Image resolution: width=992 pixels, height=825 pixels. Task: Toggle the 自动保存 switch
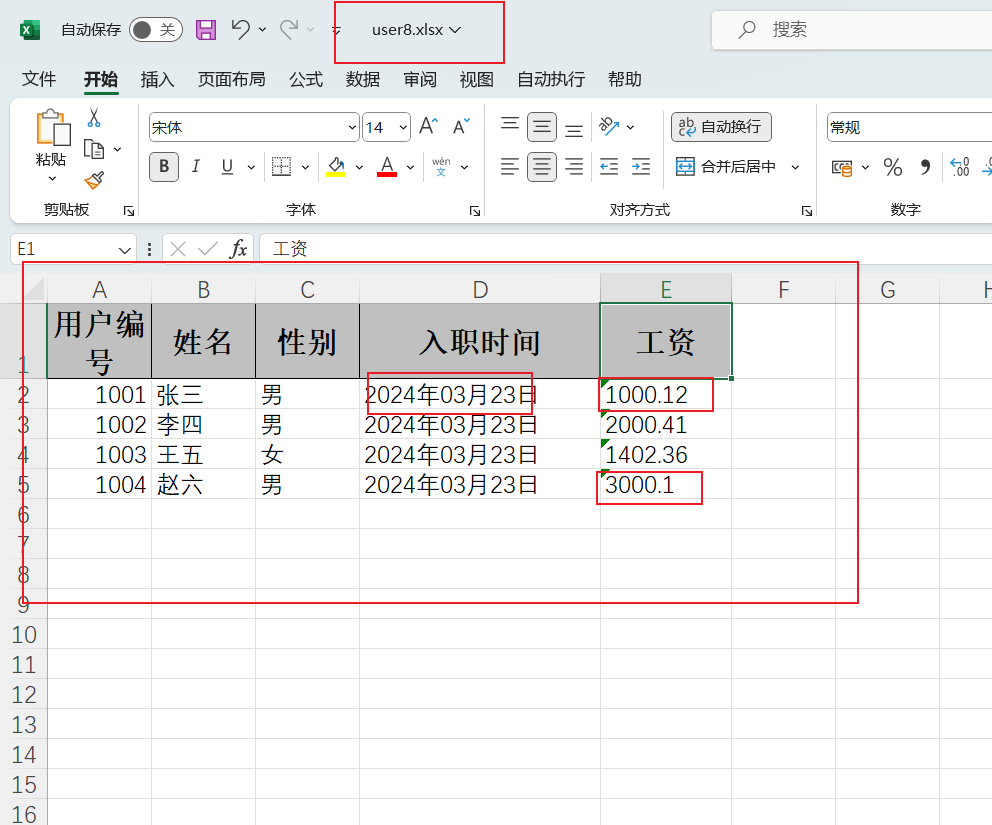(x=155, y=30)
